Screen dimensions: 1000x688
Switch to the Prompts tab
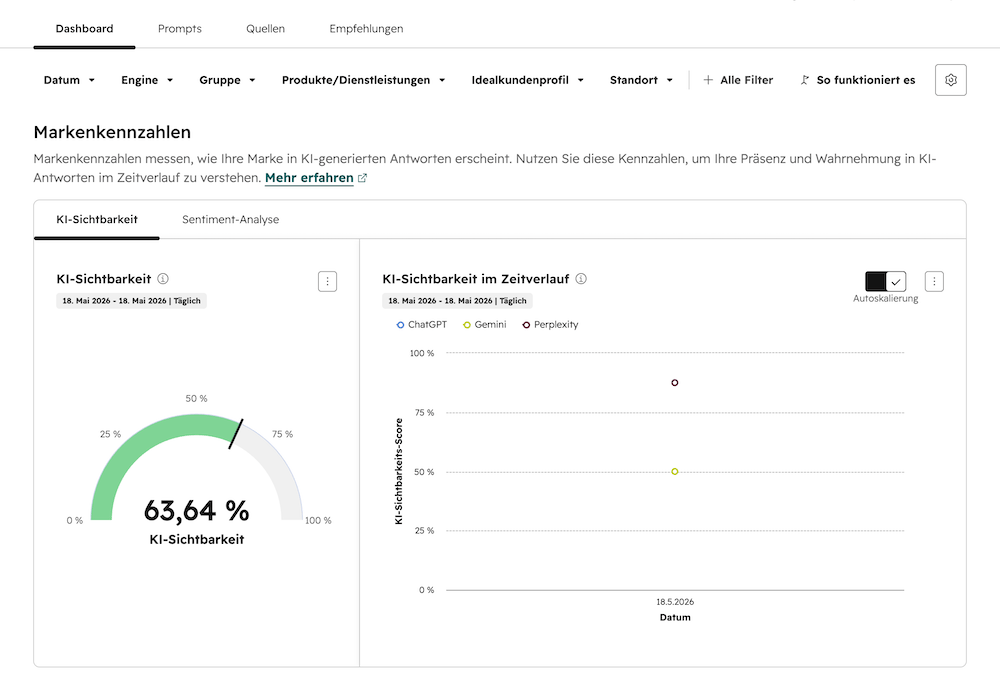point(180,29)
